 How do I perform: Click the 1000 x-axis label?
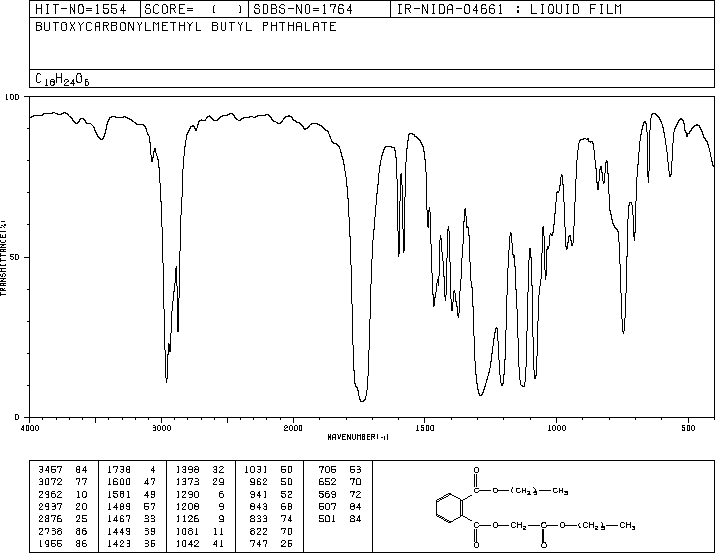[x=557, y=428]
